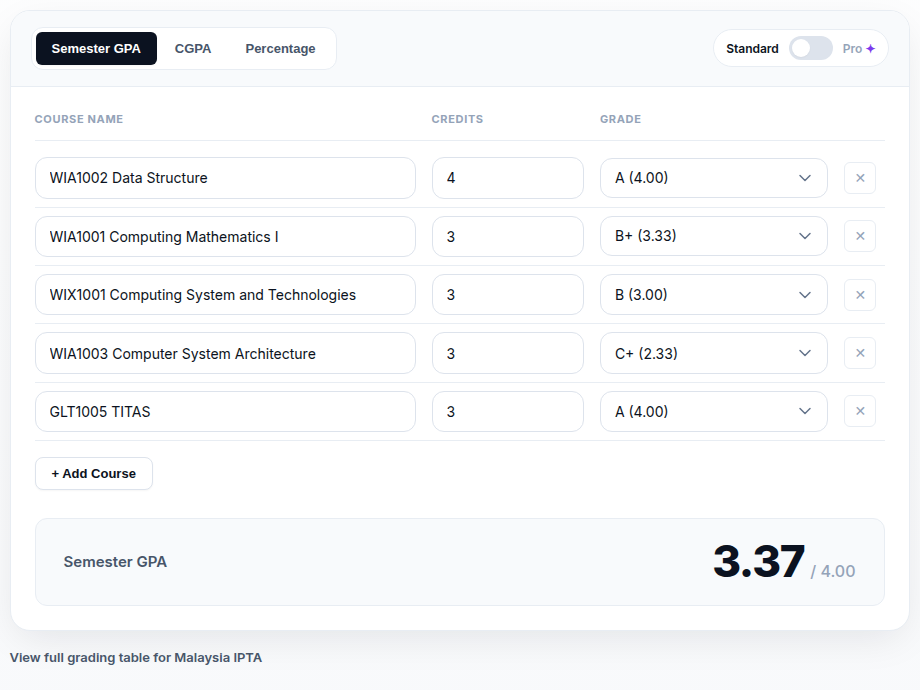Click the 3.37 semester GPA result
This screenshot has height=690, width=920.
pyautogui.click(x=759, y=562)
